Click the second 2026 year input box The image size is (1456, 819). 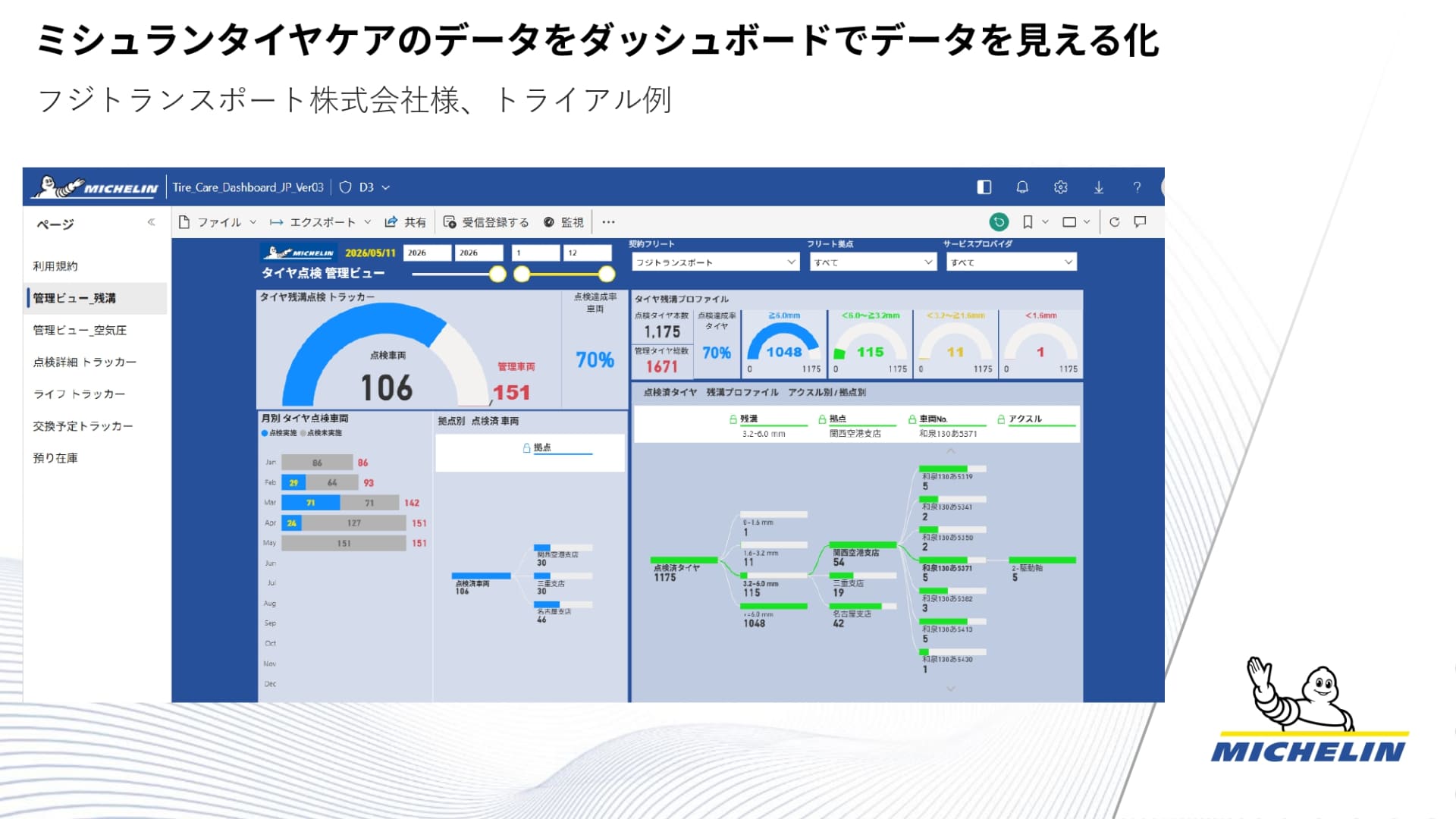[479, 253]
